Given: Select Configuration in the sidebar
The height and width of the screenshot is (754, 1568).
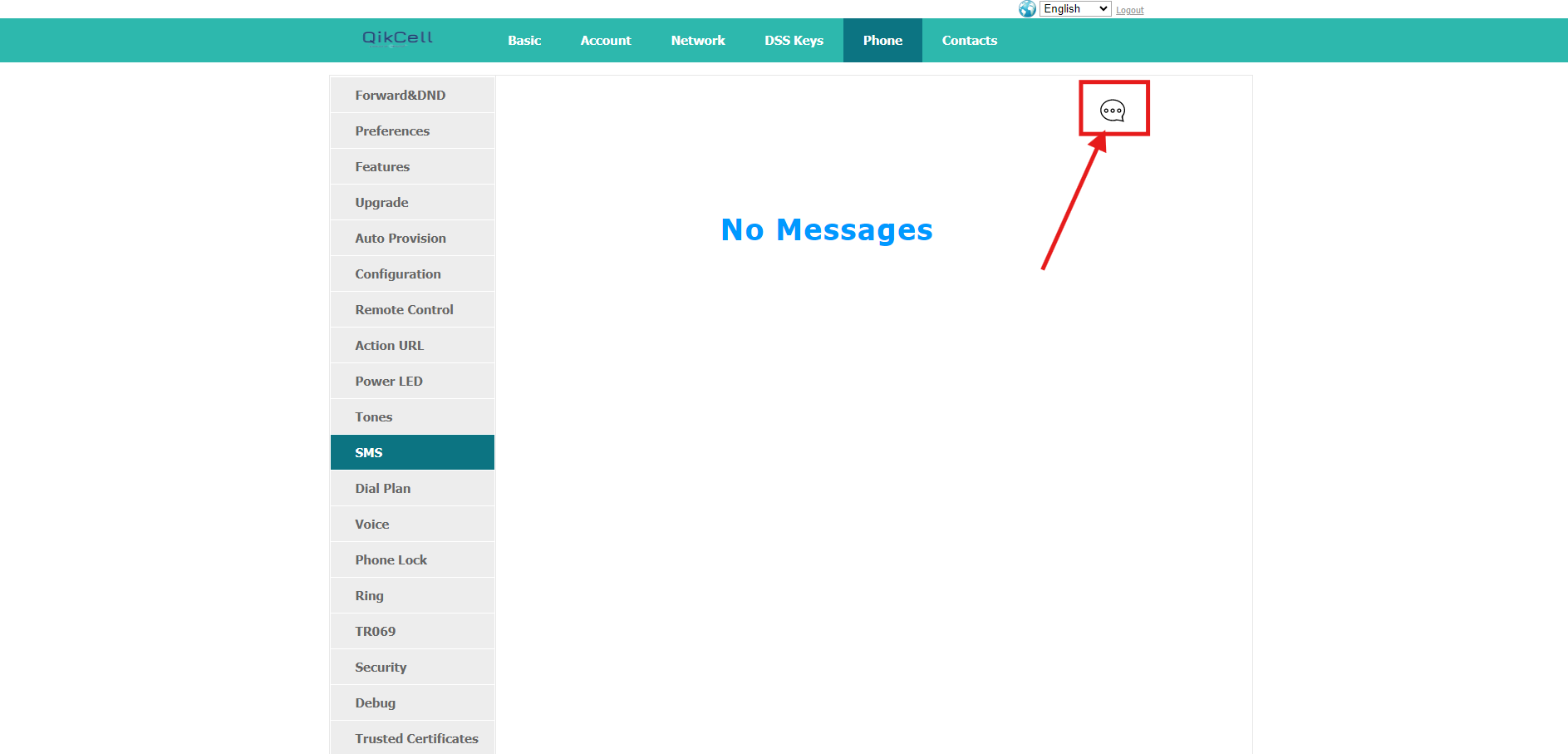Looking at the screenshot, I should coord(412,274).
